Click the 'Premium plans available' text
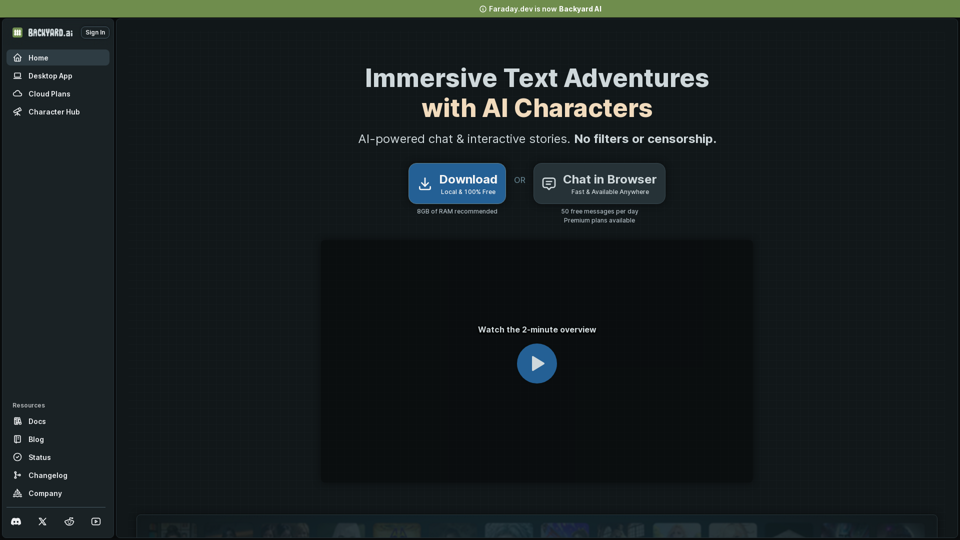 click(599, 220)
